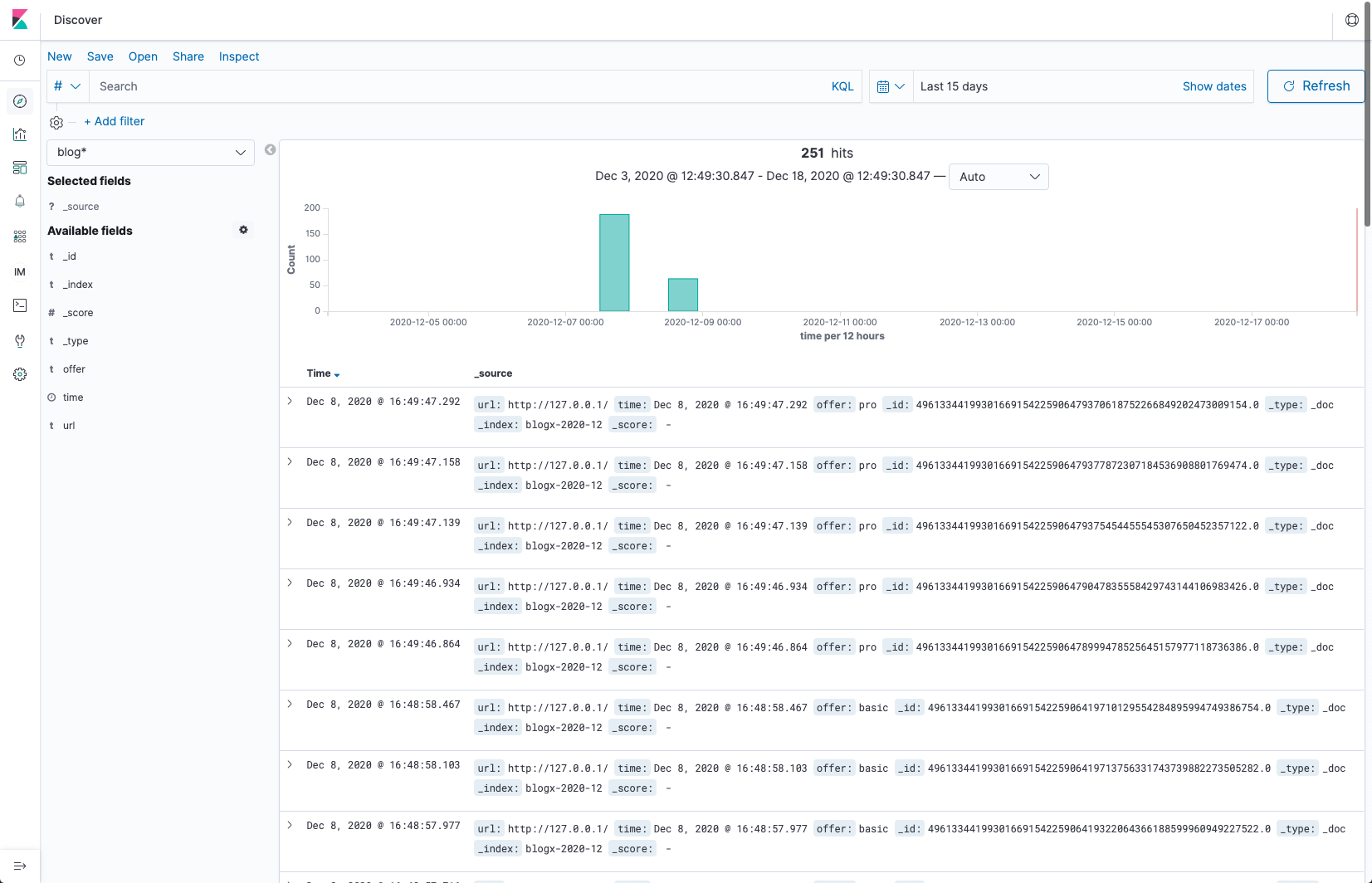Open the Recently viewed clock icon
Screen dimensions: 1372x883
pos(20,61)
